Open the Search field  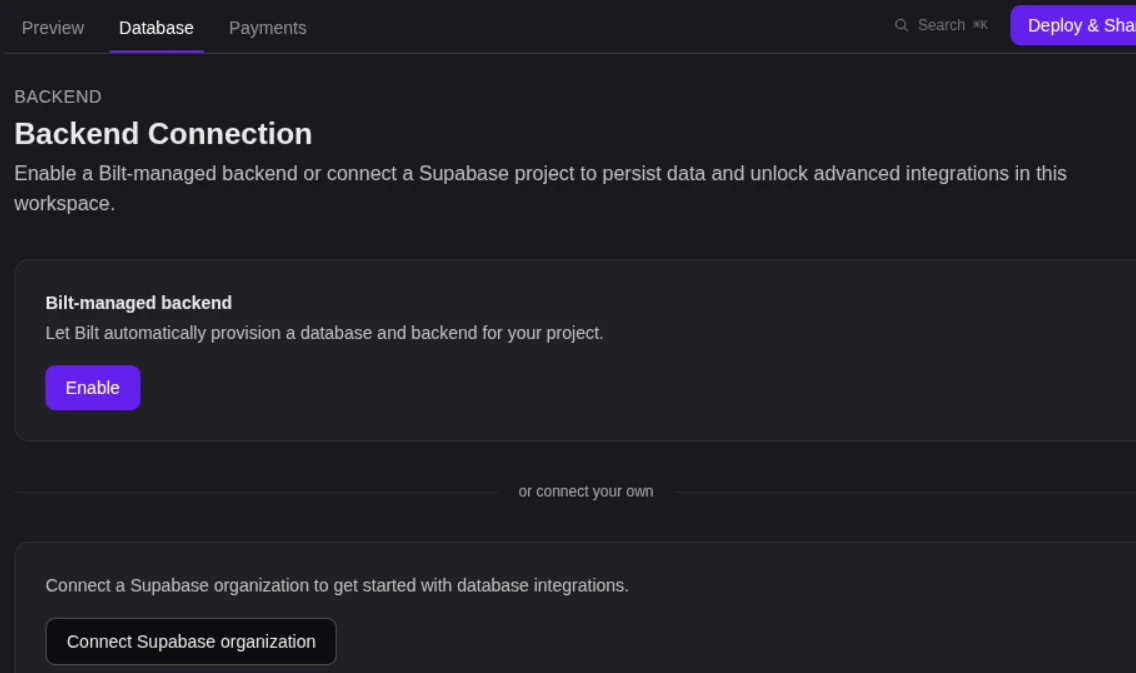[940, 25]
